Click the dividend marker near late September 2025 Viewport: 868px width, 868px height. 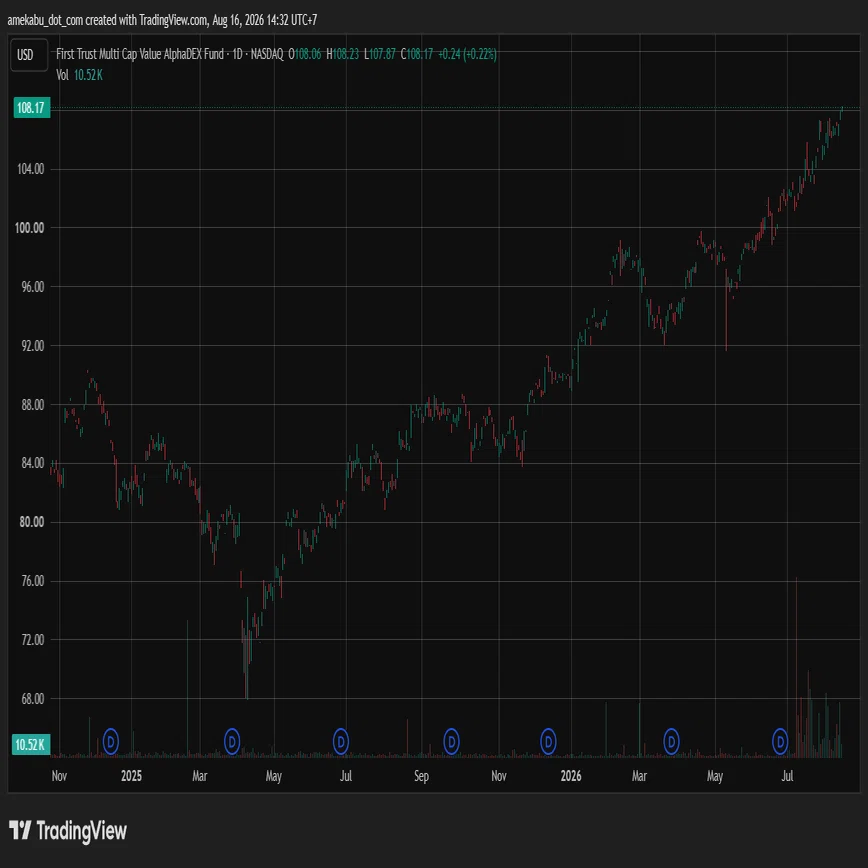point(451,741)
